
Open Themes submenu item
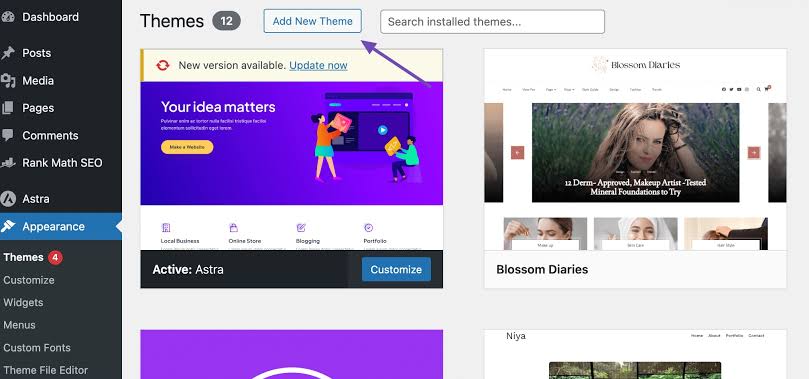coord(23,257)
